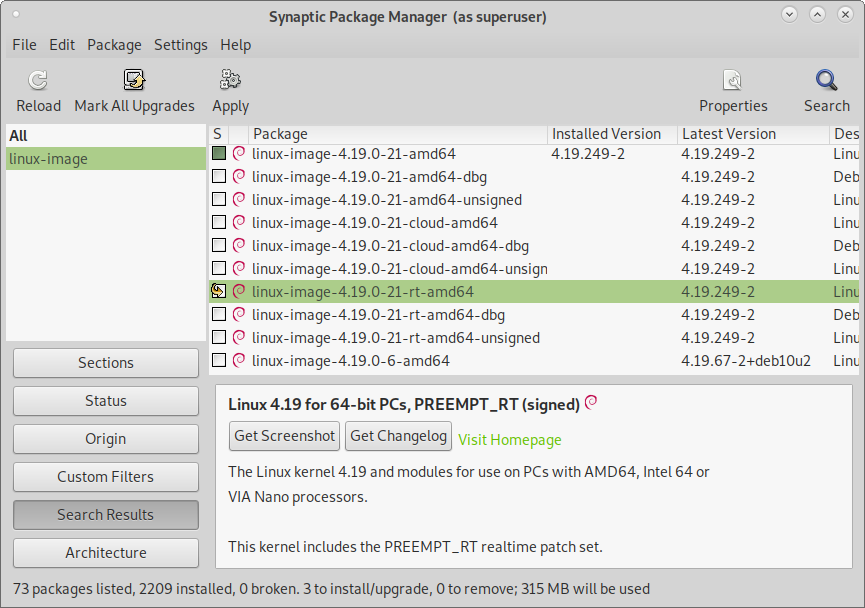
Task: Select the linux-image search entry
Action: point(105,159)
